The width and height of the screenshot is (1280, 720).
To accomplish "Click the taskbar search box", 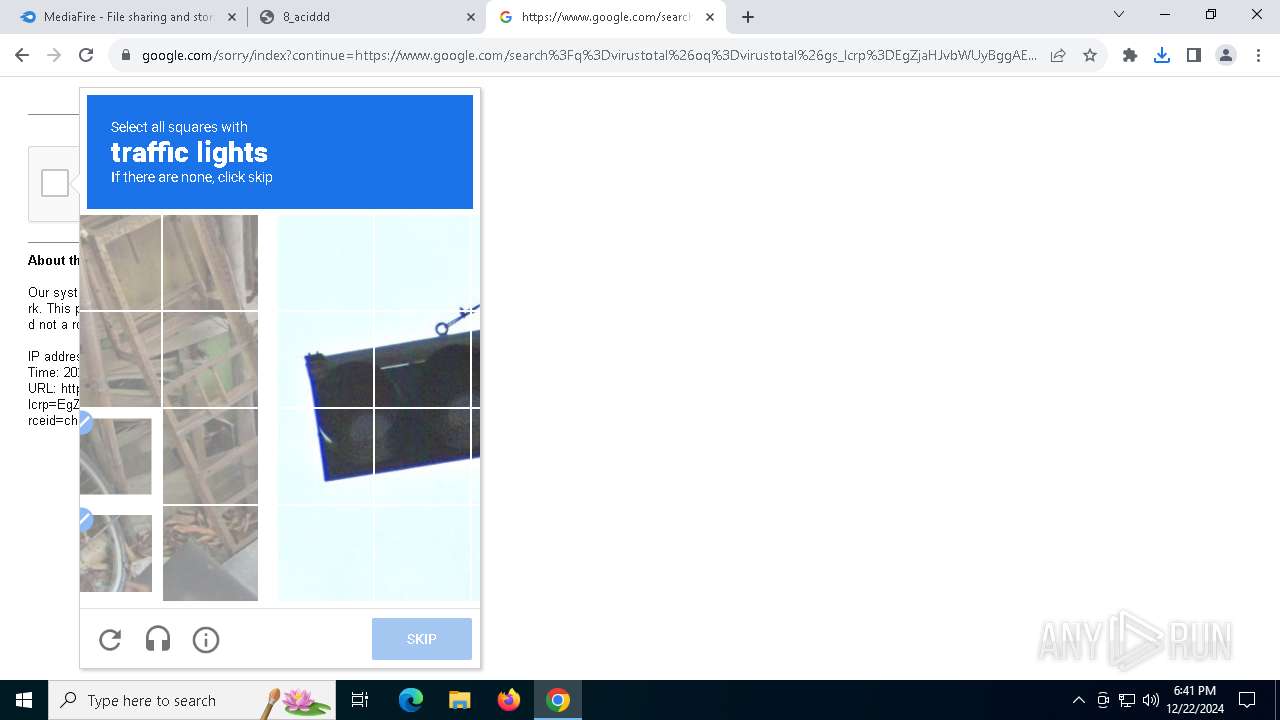I will tap(194, 700).
